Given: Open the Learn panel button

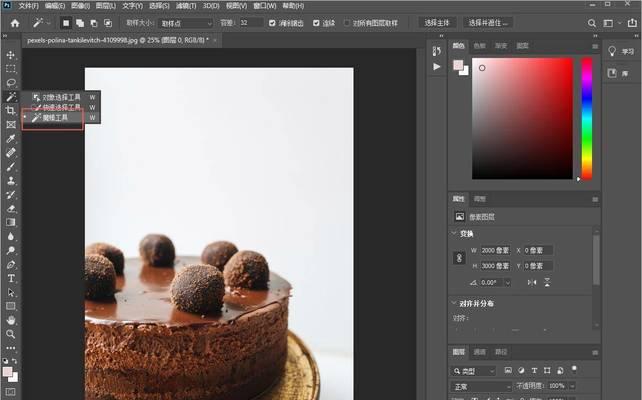Looking at the screenshot, I should click(620, 51).
